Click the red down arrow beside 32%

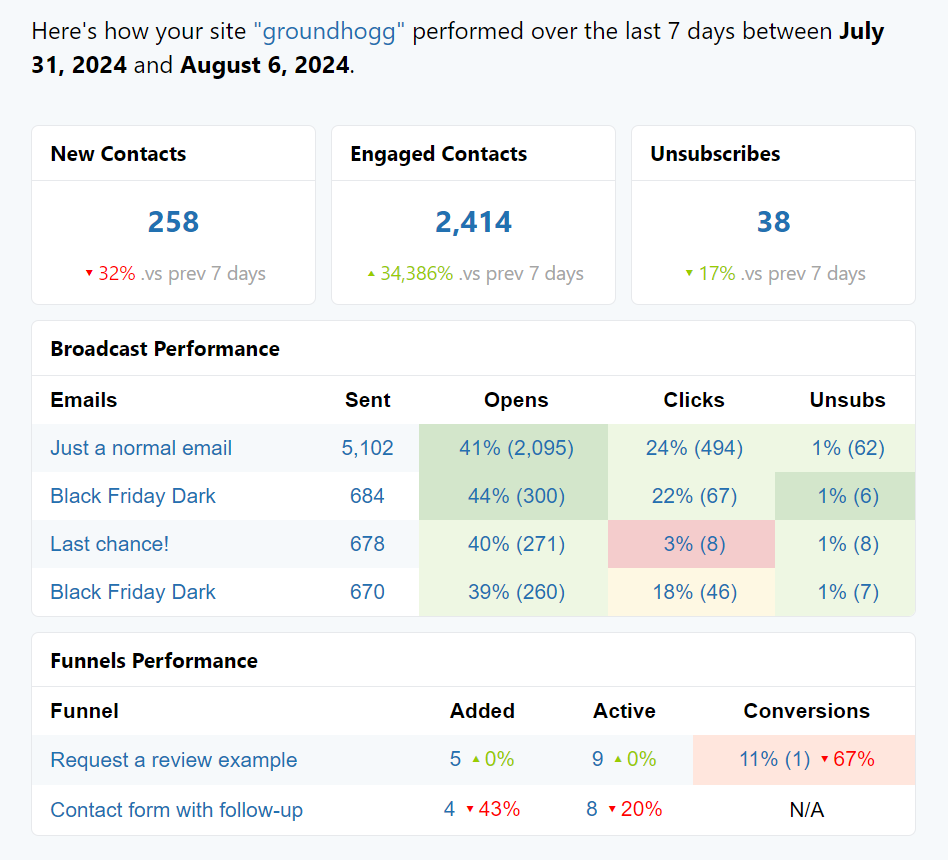(89, 273)
